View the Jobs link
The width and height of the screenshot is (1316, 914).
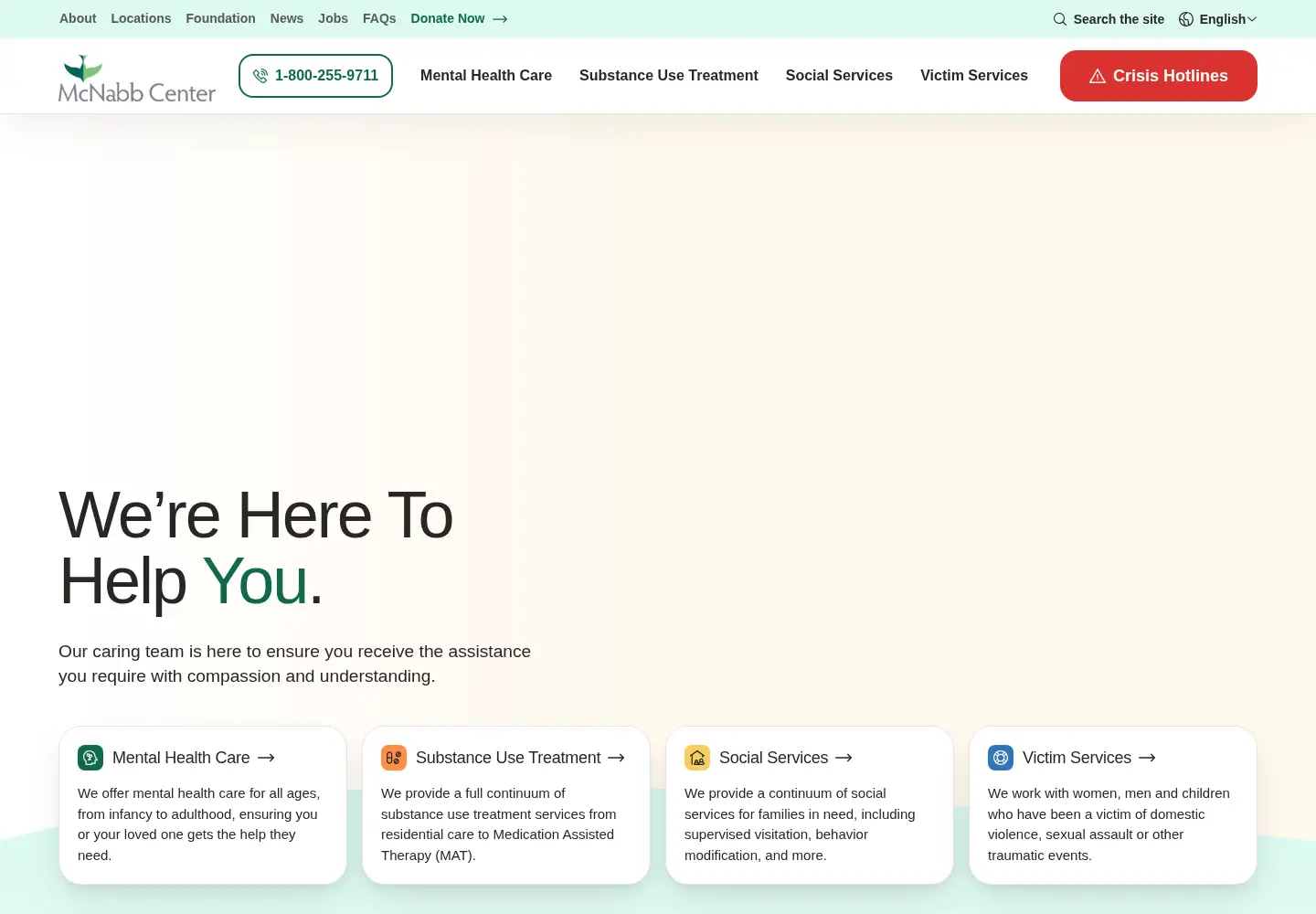(x=334, y=18)
